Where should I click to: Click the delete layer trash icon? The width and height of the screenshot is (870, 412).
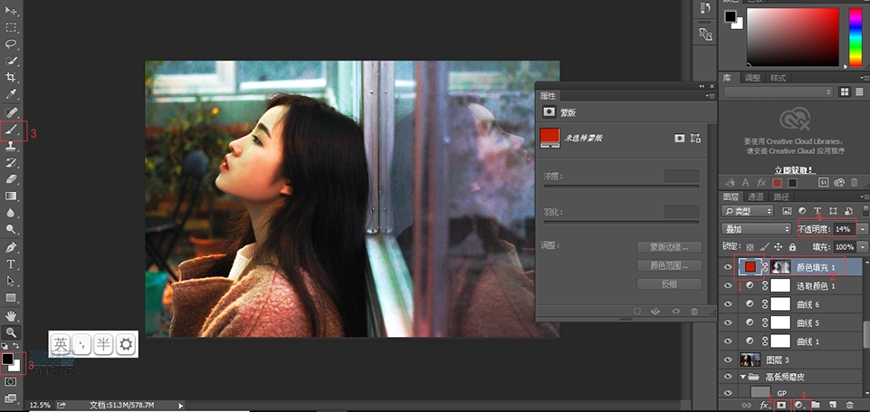pos(848,404)
